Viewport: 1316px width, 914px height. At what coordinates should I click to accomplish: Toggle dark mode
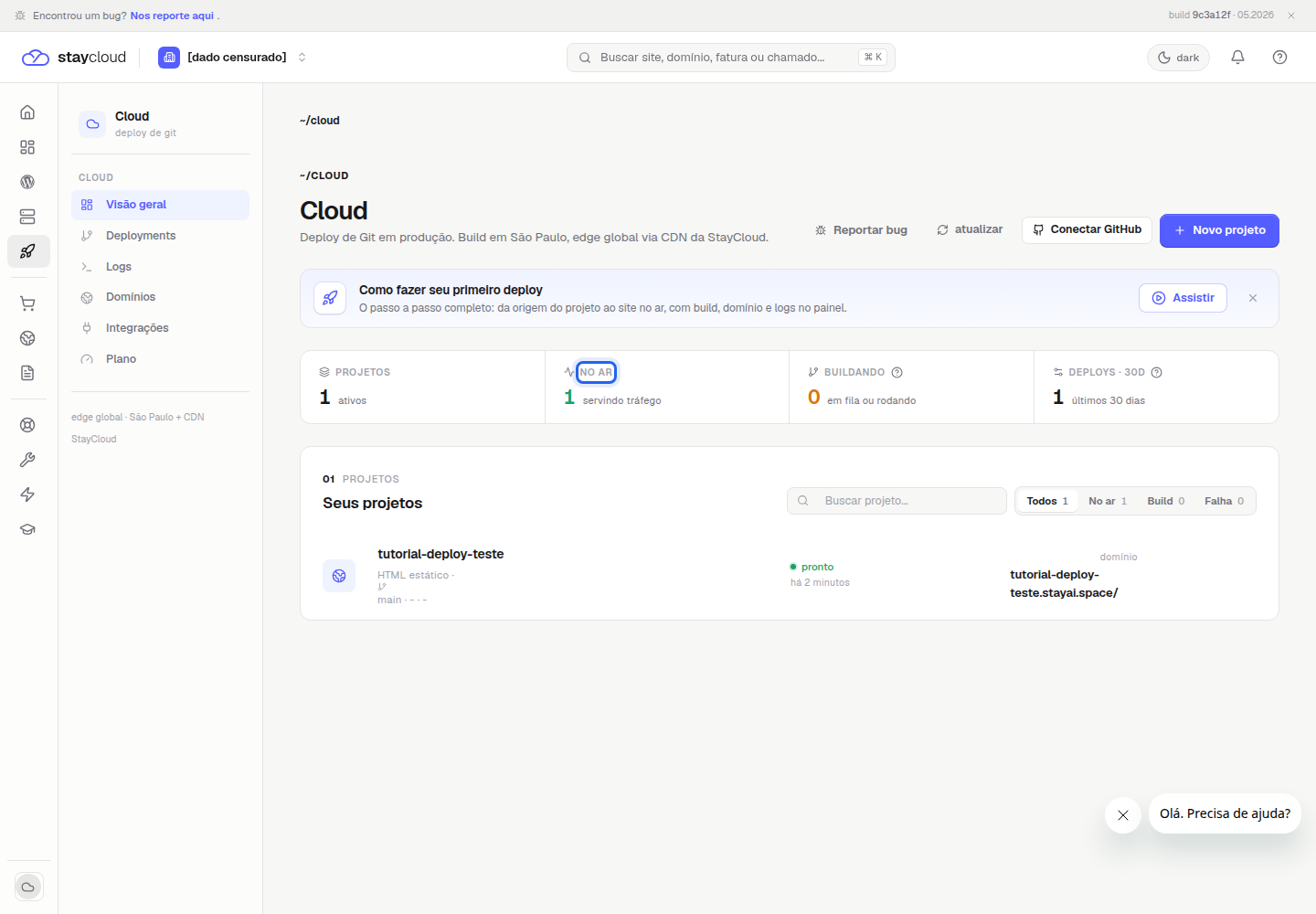pyautogui.click(x=1178, y=57)
